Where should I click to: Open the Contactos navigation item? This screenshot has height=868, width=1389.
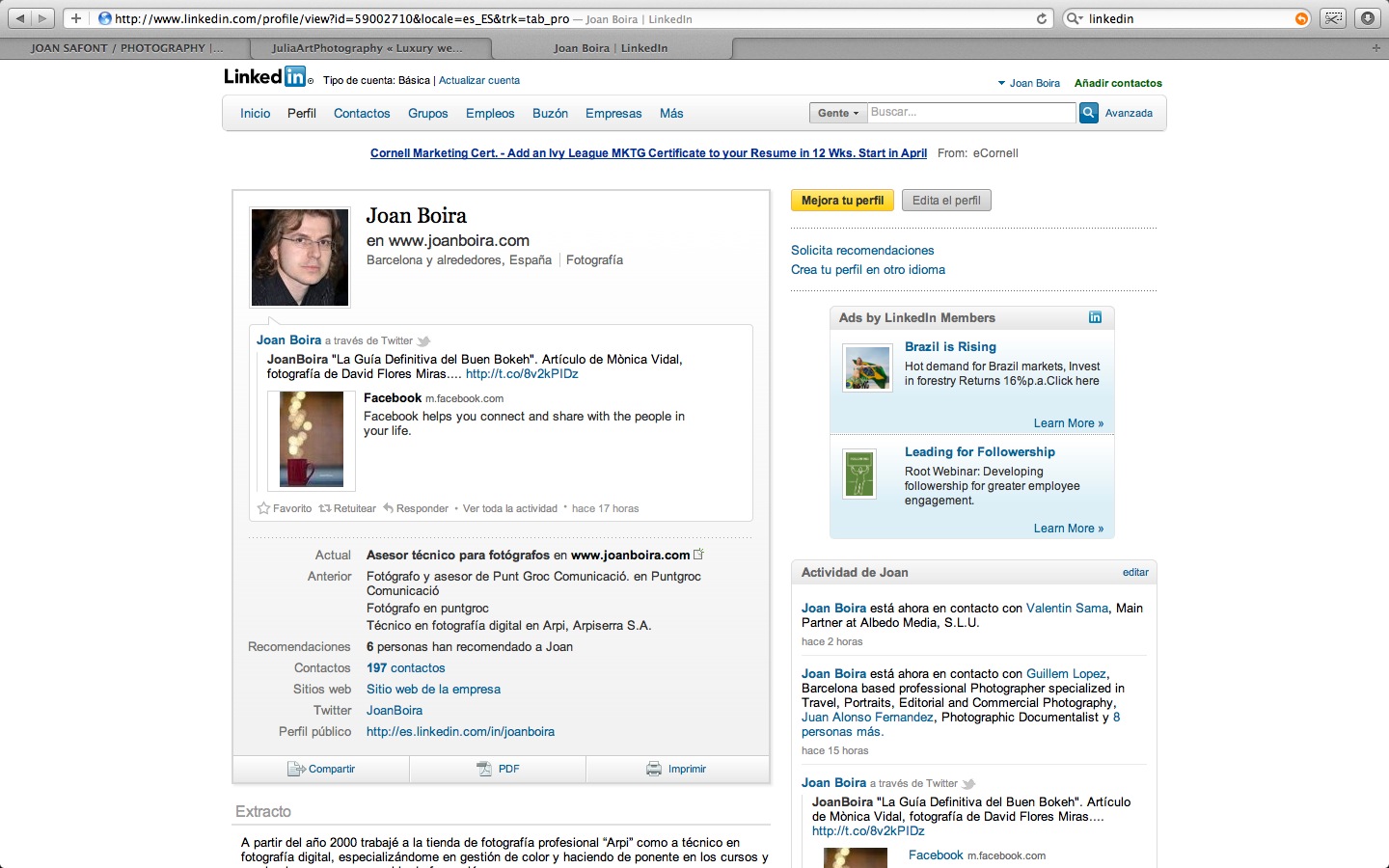(362, 113)
